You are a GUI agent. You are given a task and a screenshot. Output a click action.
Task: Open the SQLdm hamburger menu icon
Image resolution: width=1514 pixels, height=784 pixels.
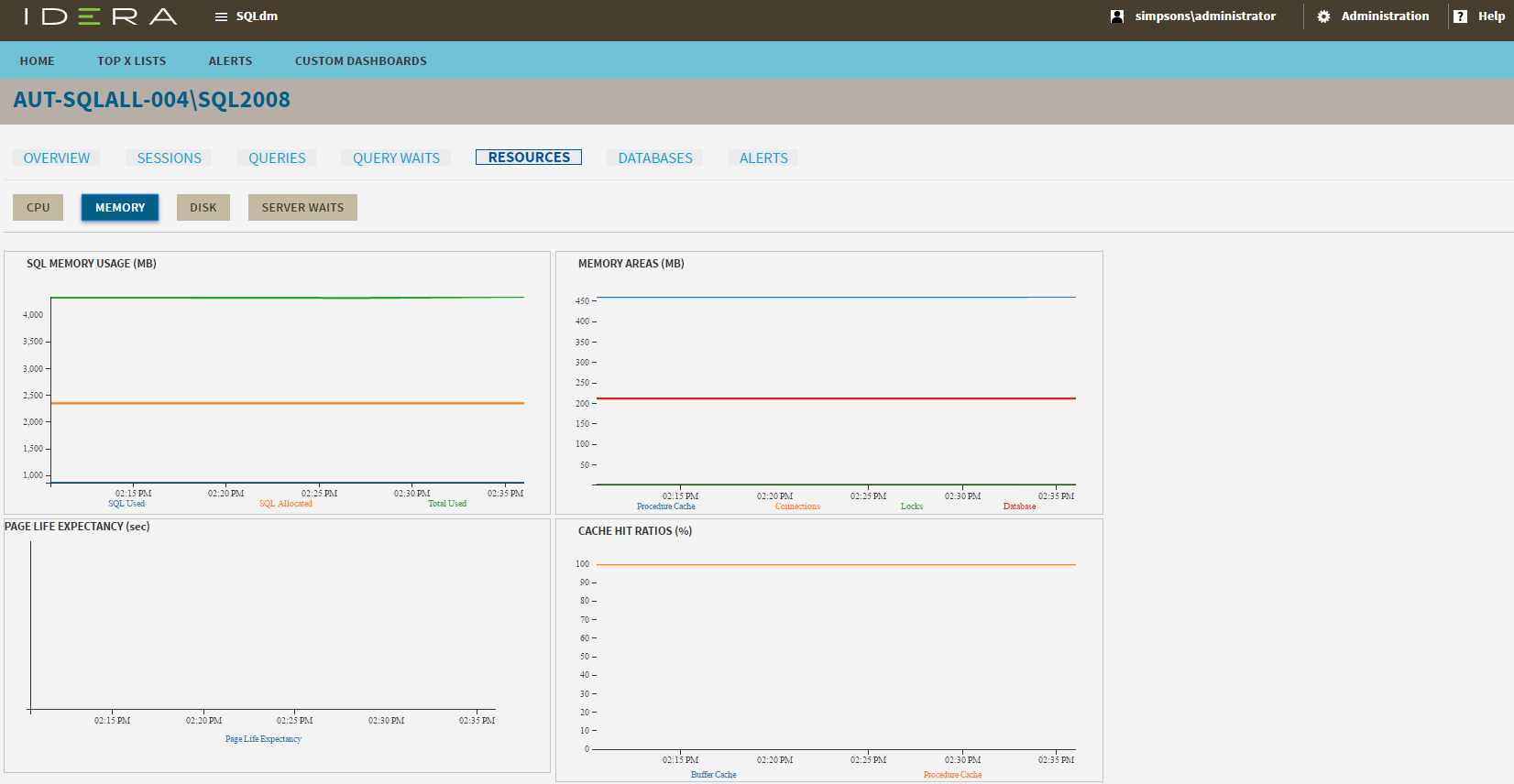[x=221, y=16]
